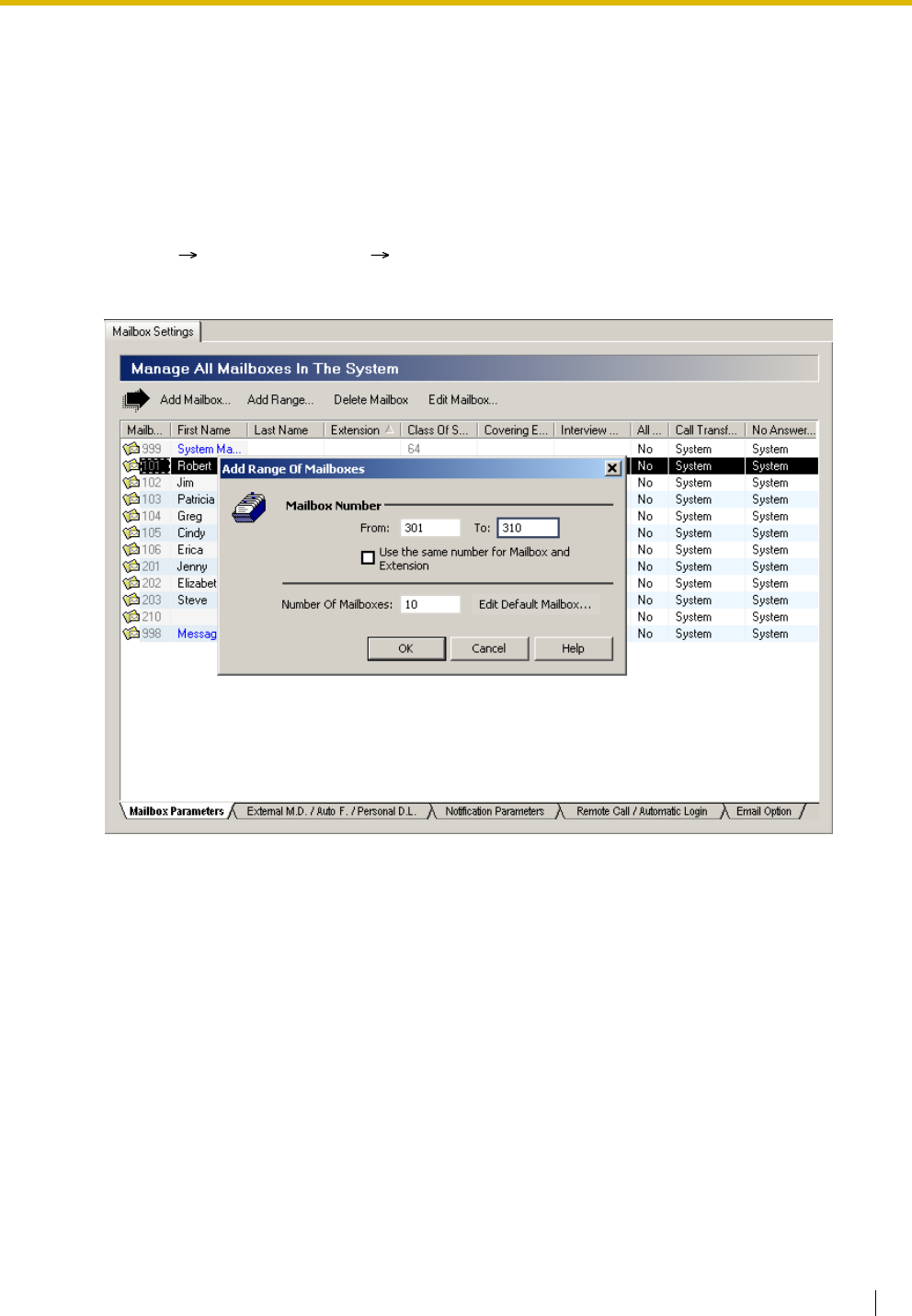Cancel the Add Range dialog
This screenshot has width=912, height=1316.
click(489, 648)
